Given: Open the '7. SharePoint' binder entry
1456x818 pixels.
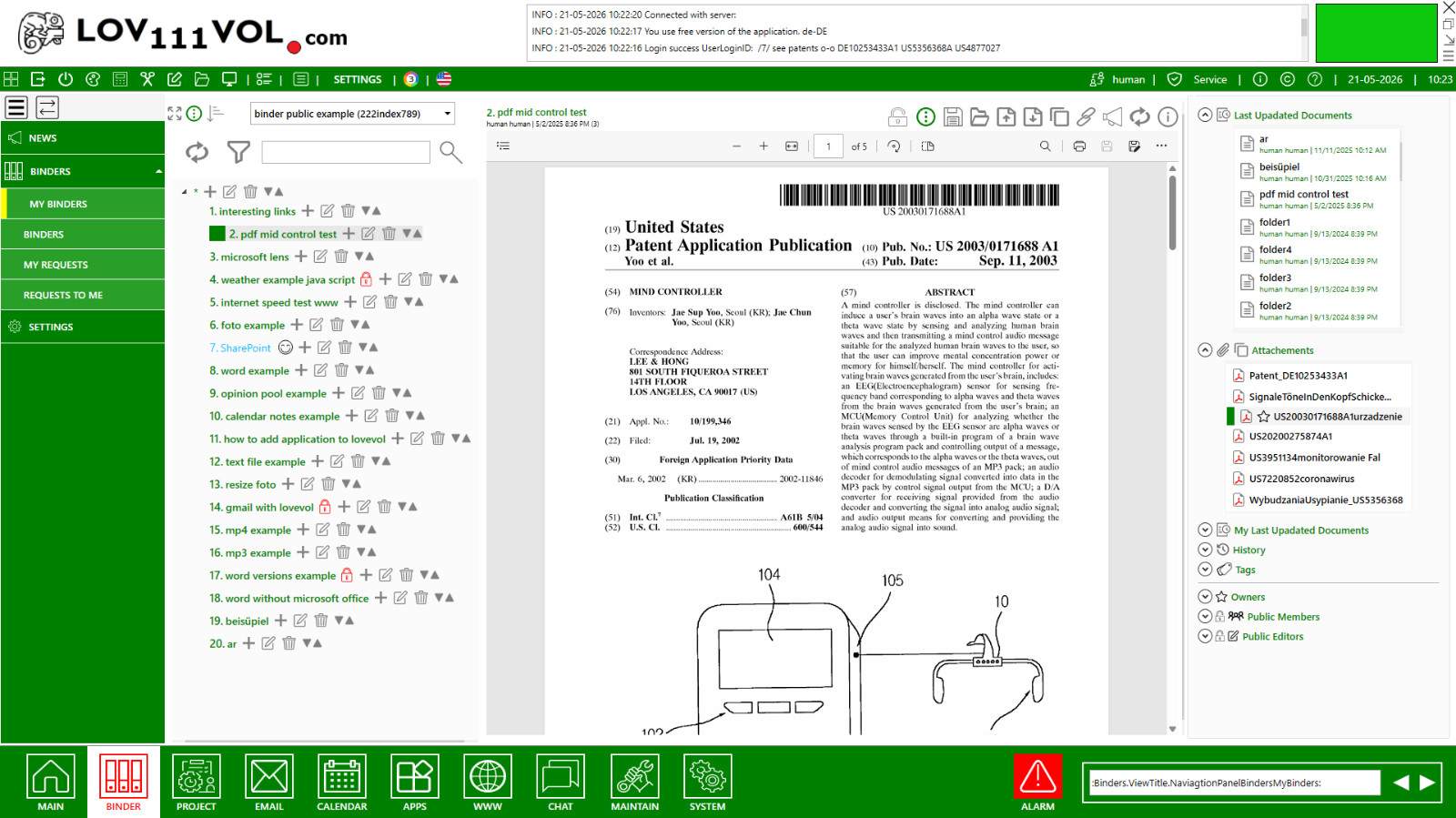Looking at the screenshot, I should tap(240, 348).
